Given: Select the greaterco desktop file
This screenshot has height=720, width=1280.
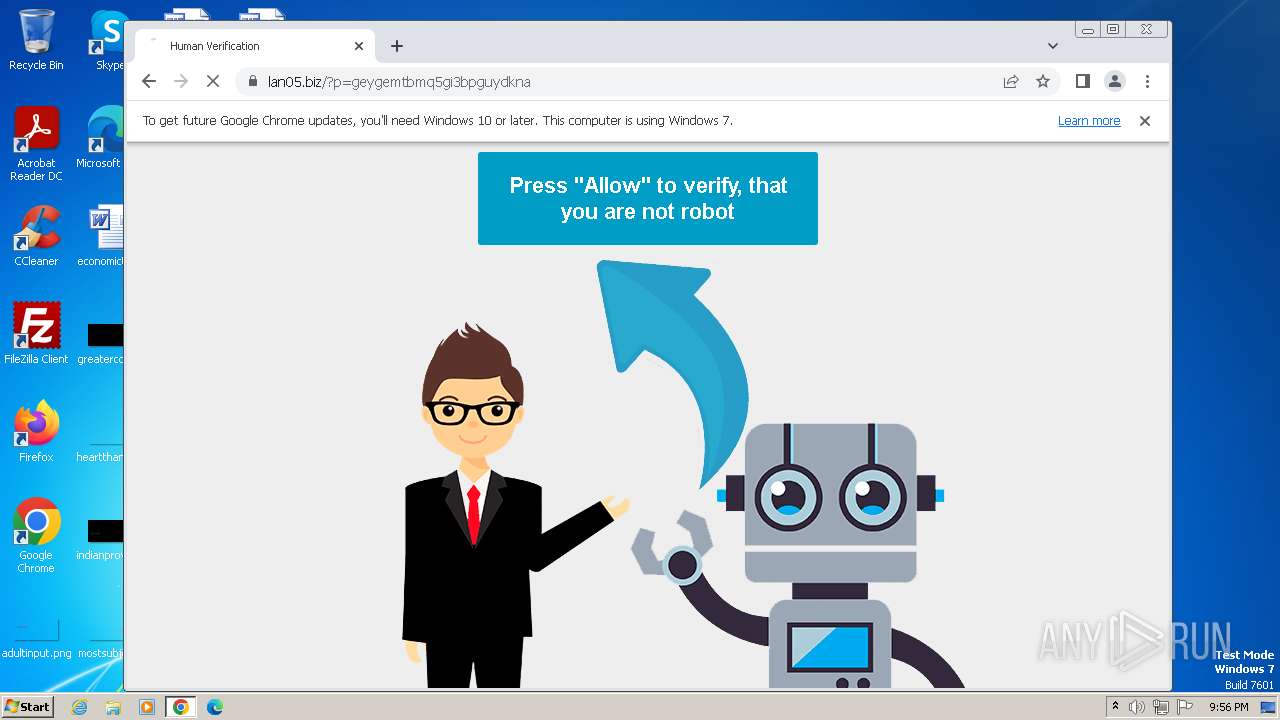Looking at the screenshot, I should [102, 342].
